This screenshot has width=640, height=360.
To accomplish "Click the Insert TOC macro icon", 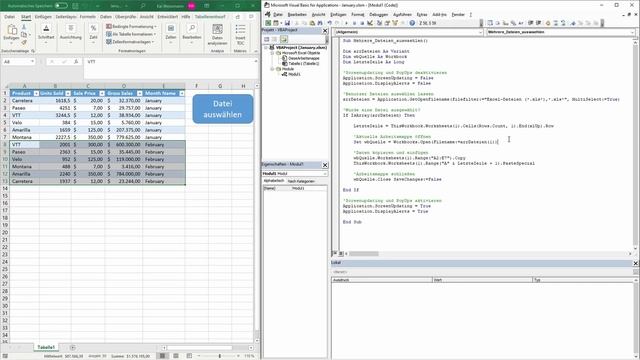I will click(x=240, y=29).
